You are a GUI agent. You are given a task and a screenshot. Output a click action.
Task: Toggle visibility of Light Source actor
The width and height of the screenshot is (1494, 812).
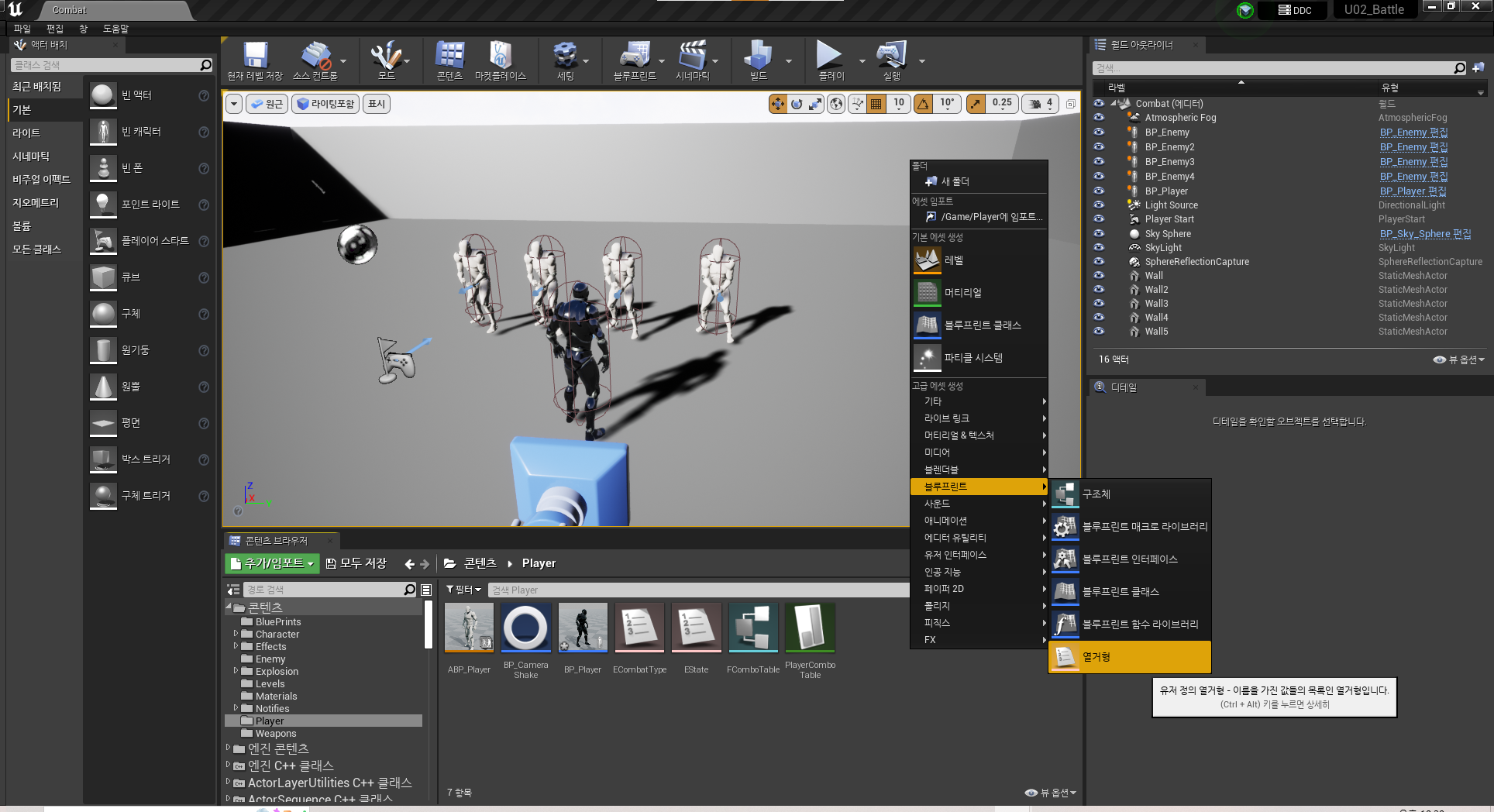point(1099,205)
